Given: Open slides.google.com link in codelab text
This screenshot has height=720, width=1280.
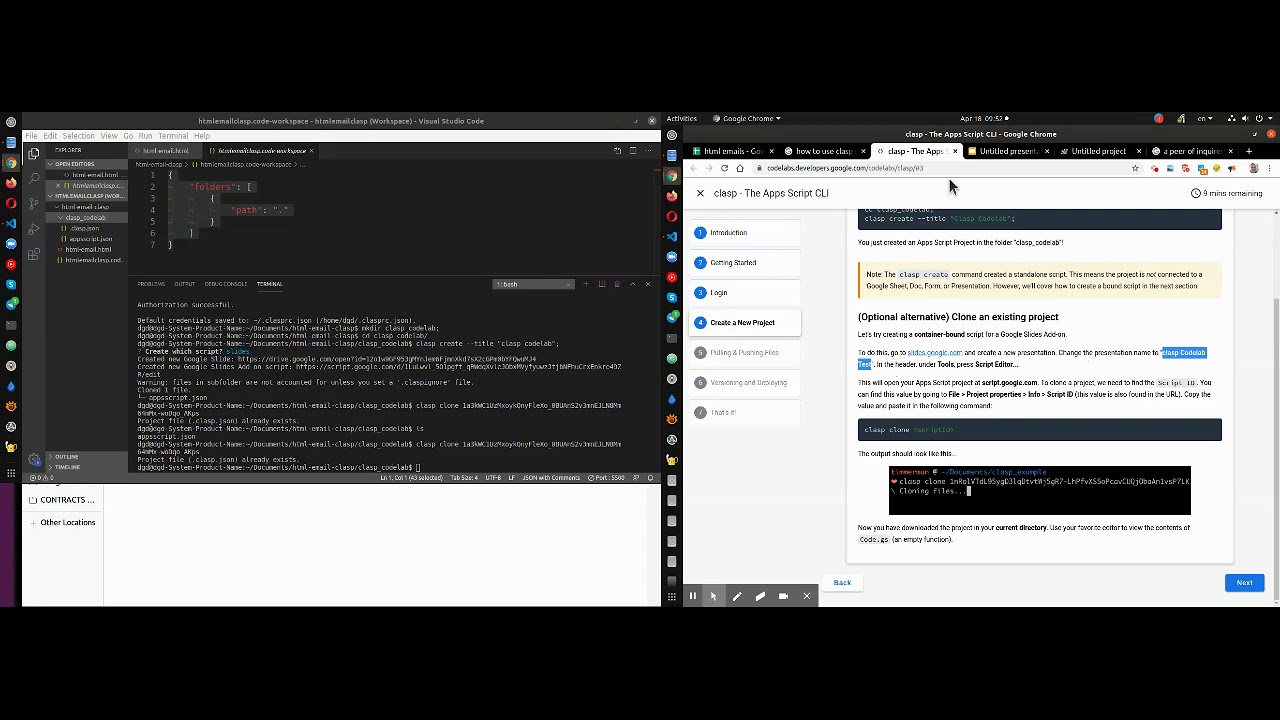Looking at the screenshot, I should [x=934, y=353].
